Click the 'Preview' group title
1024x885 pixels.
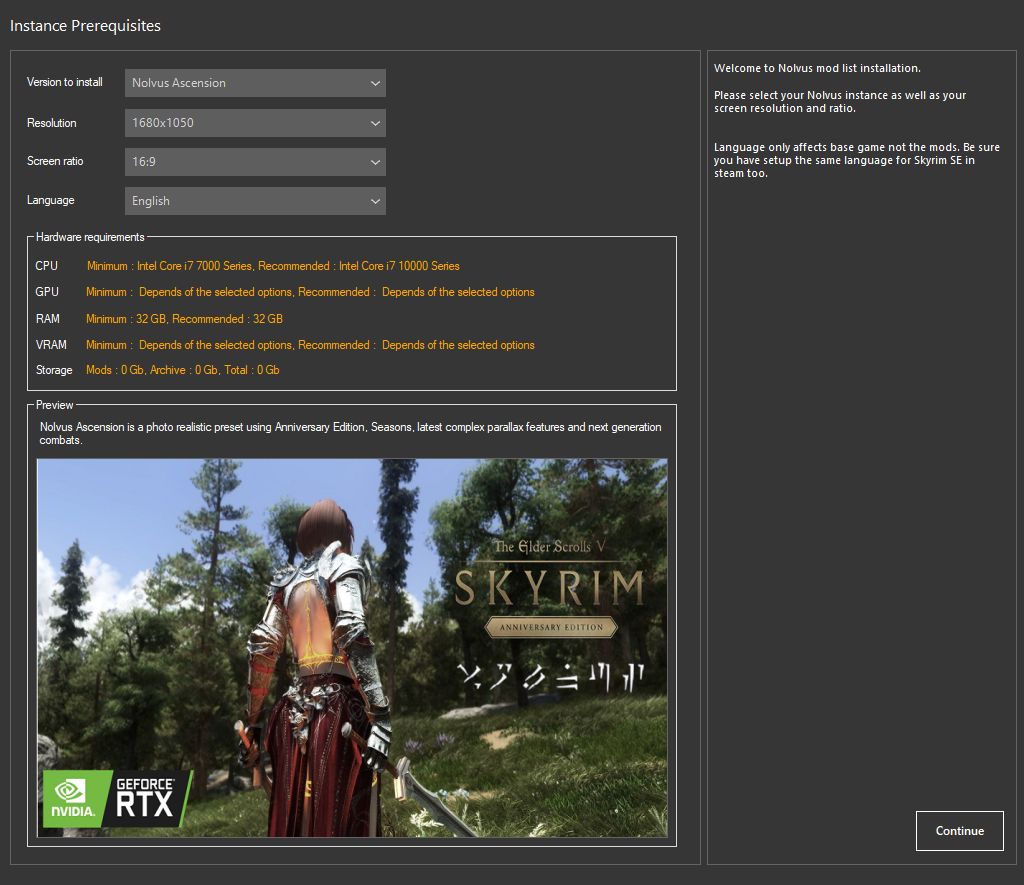pos(54,405)
